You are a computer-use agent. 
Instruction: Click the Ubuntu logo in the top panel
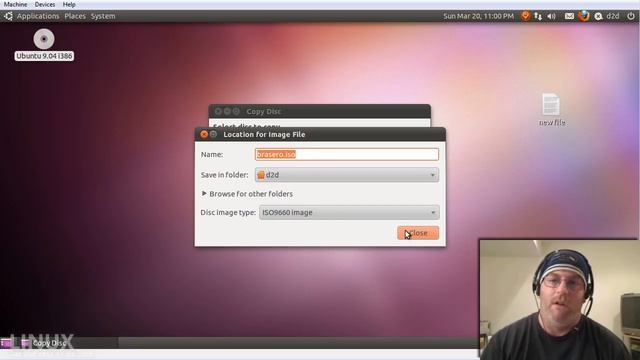(8, 16)
